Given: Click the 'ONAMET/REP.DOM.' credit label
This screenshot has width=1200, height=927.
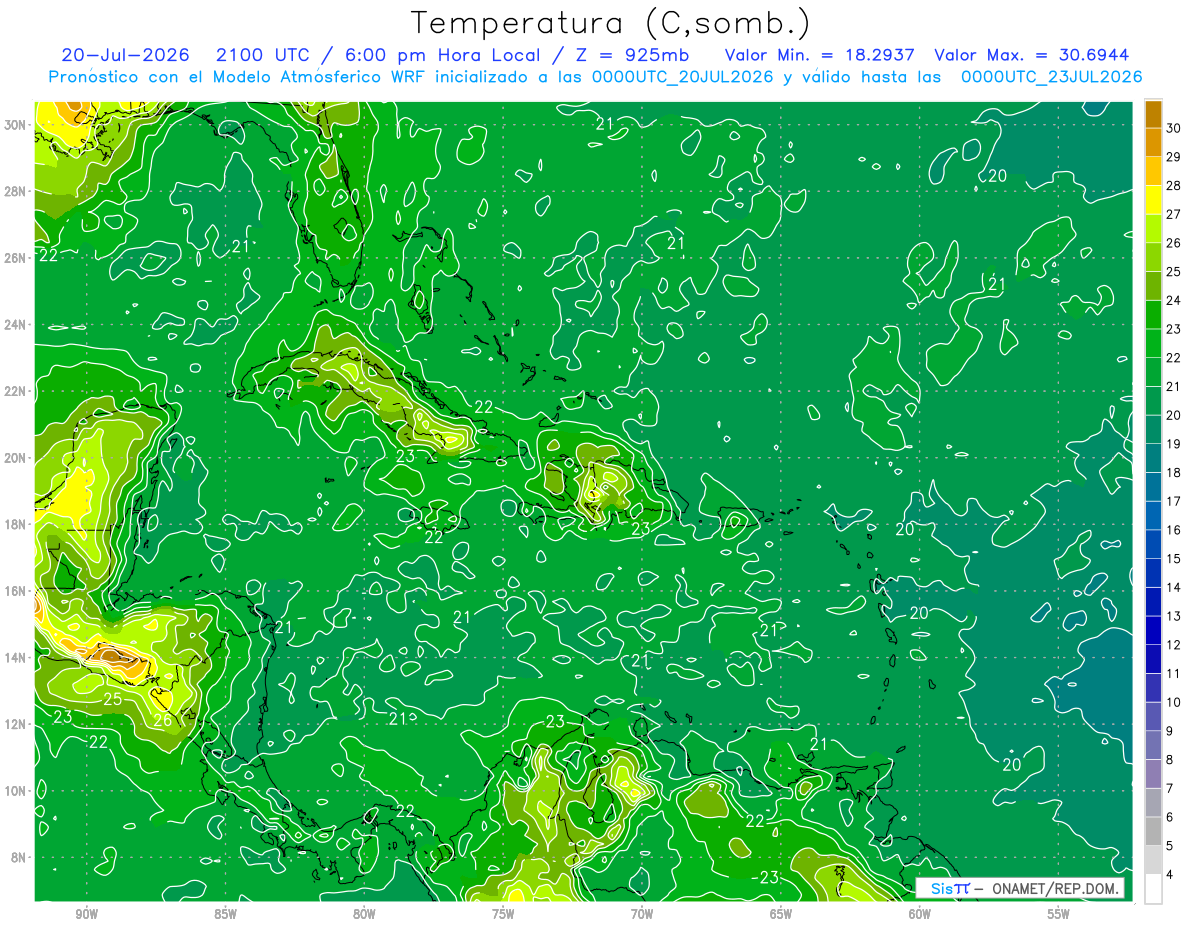Looking at the screenshot, I should pos(1054,889).
